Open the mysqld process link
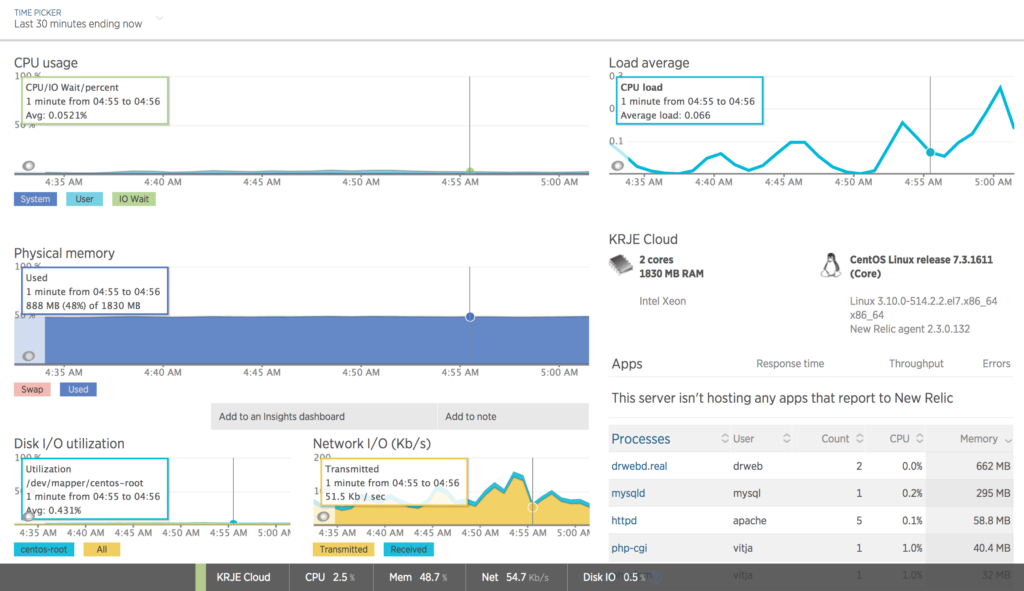 point(628,493)
